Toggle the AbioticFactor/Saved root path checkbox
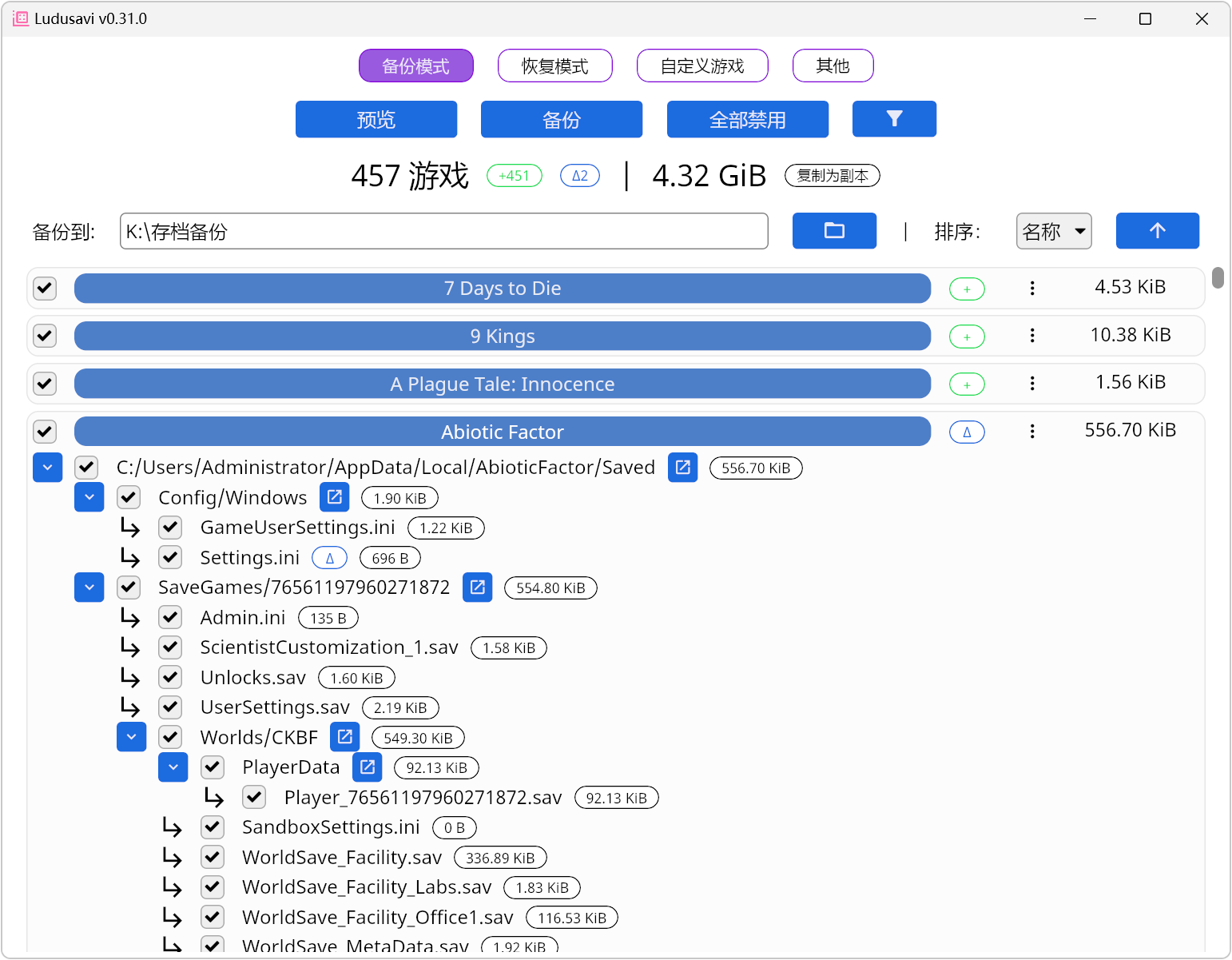This screenshot has height=960, width=1232. pyautogui.click(x=86, y=468)
